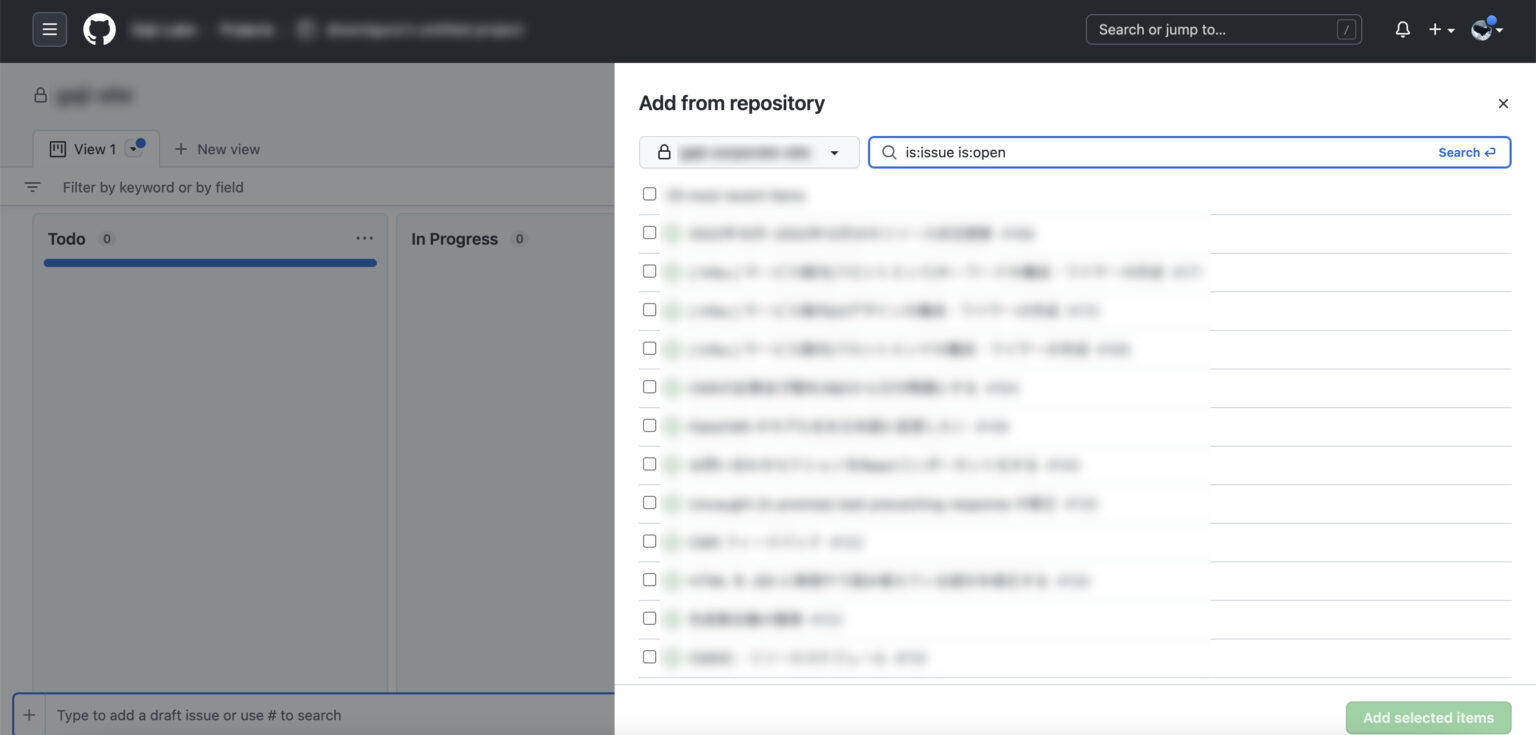Viewport: 1536px width, 735px height.
Task: Click the Add selected items button
Action: coord(1428,717)
